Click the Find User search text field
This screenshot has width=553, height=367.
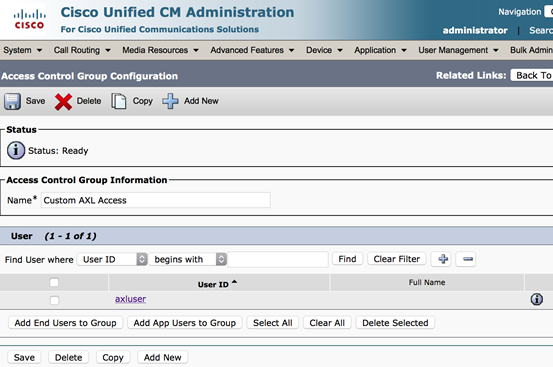(x=278, y=259)
